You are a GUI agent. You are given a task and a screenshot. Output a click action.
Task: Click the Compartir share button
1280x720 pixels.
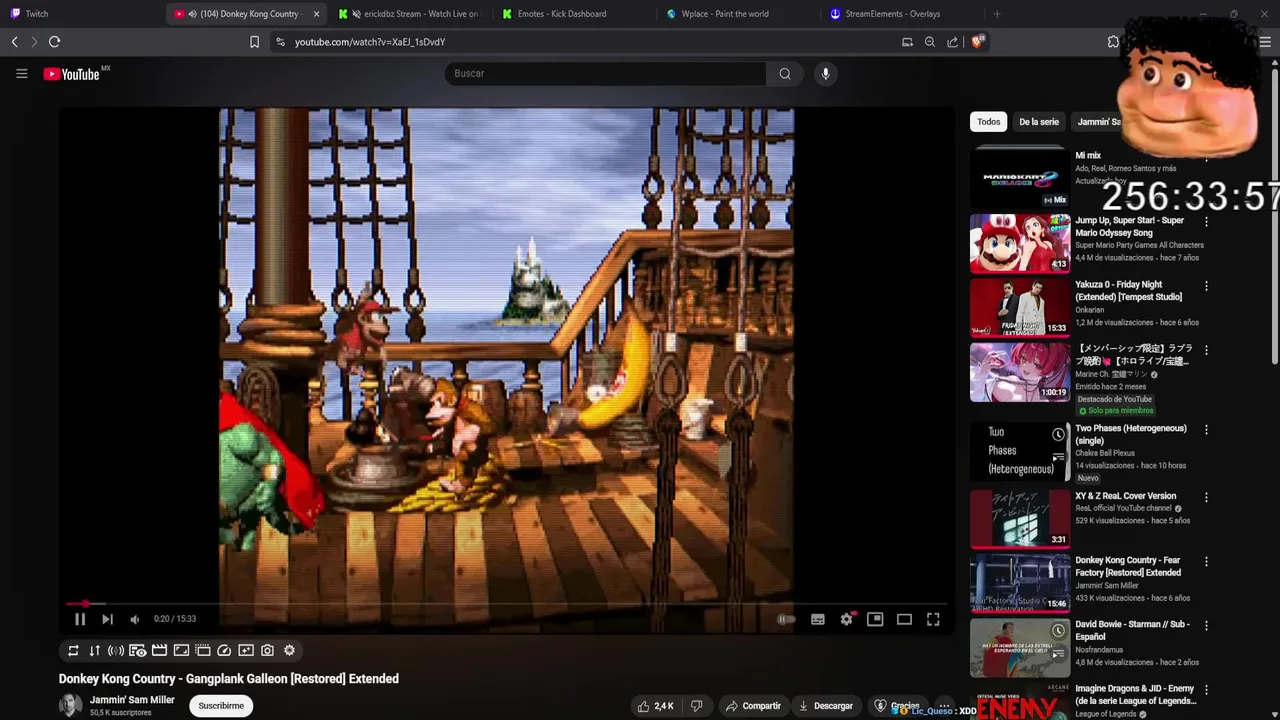(x=753, y=706)
